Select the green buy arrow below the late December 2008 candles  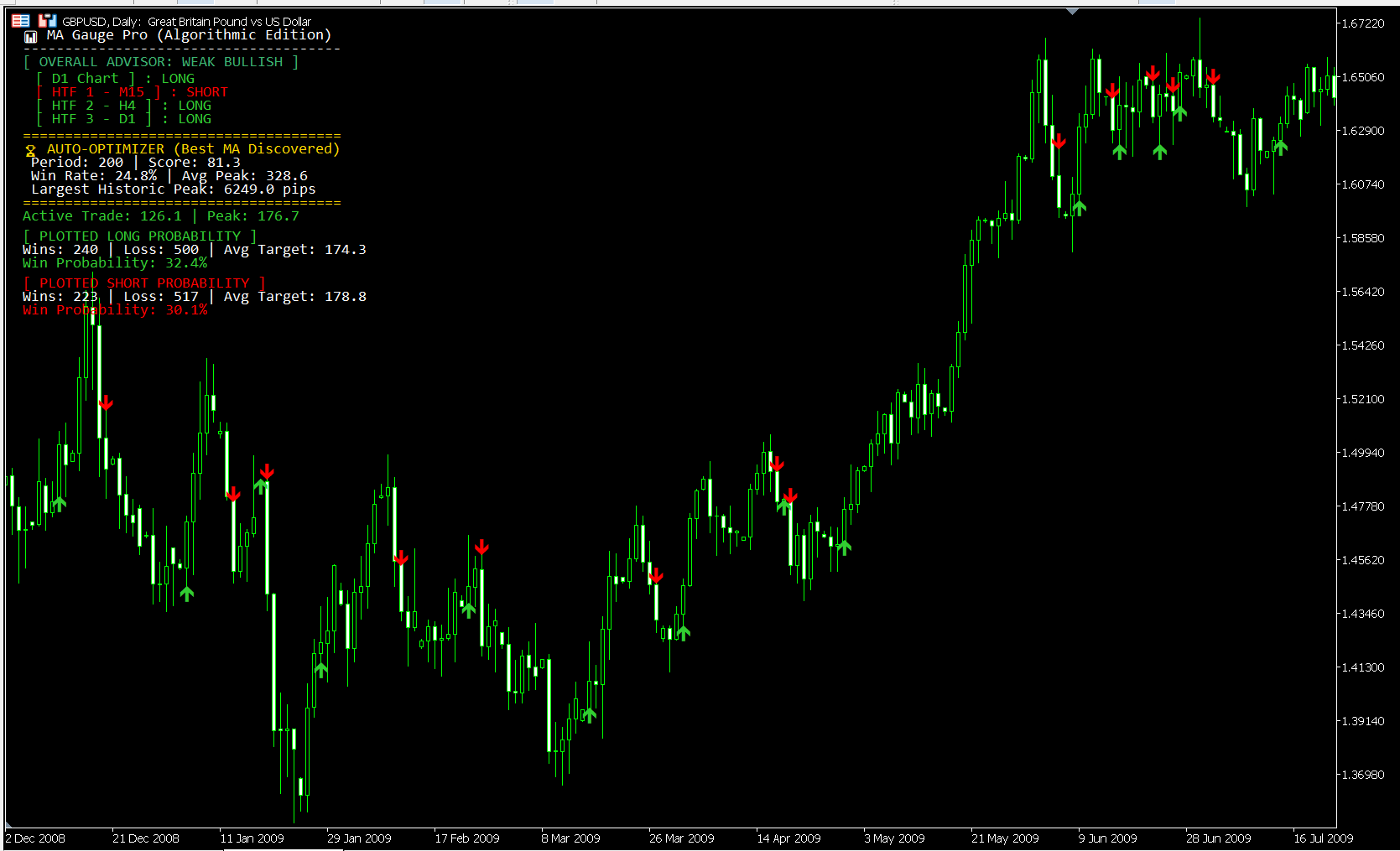click(187, 594)
